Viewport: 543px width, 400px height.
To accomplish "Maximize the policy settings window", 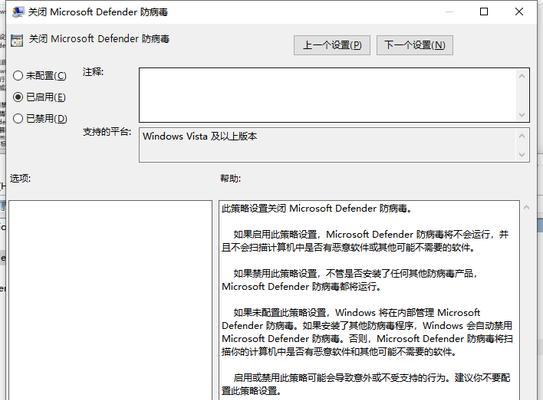I will click(x=484, y=12).
